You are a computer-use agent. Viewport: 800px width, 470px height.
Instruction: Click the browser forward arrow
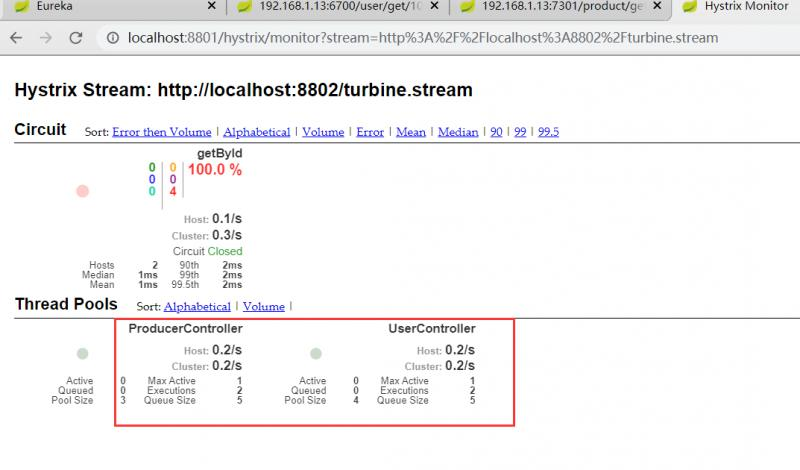pos(46,38)
